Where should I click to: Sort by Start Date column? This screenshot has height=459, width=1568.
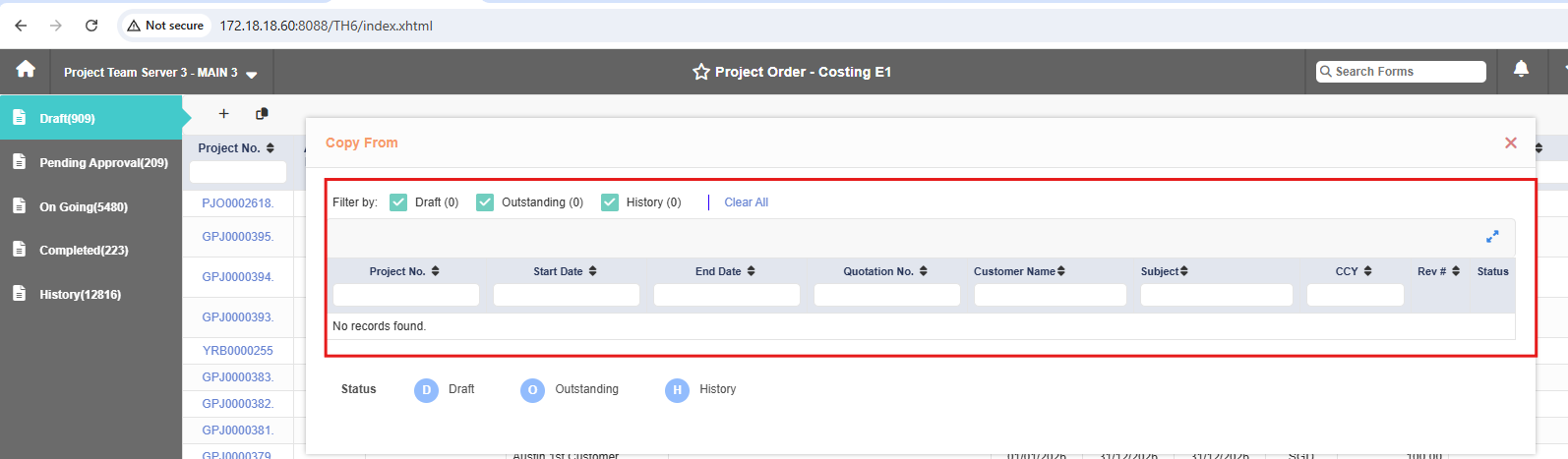point(592,271)
